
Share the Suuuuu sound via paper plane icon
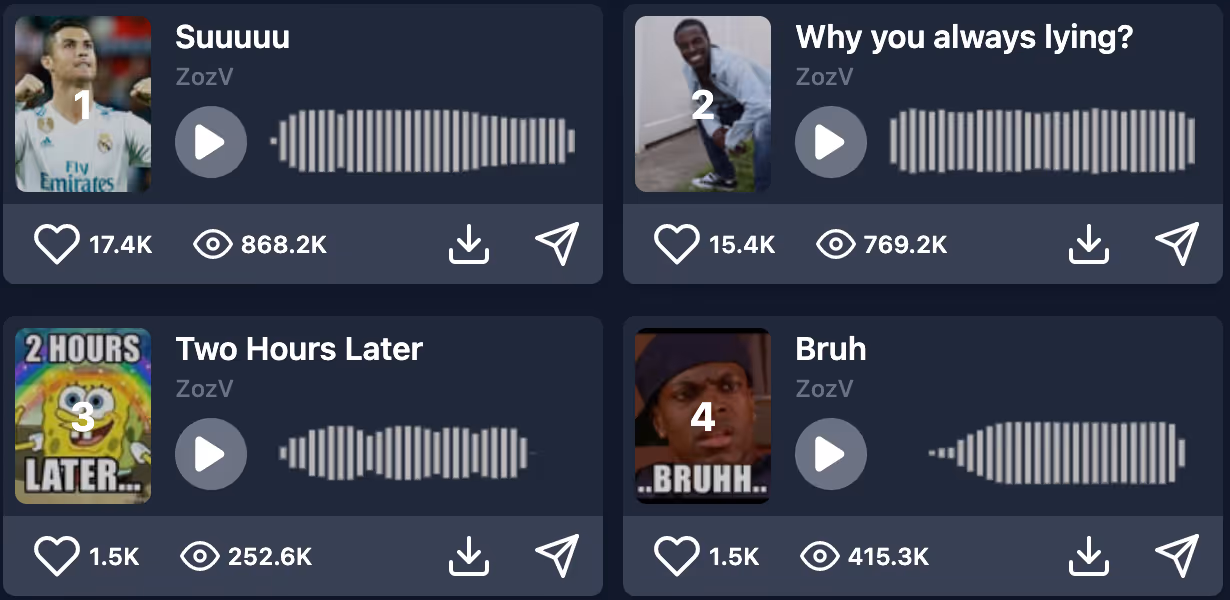point(557,244)
